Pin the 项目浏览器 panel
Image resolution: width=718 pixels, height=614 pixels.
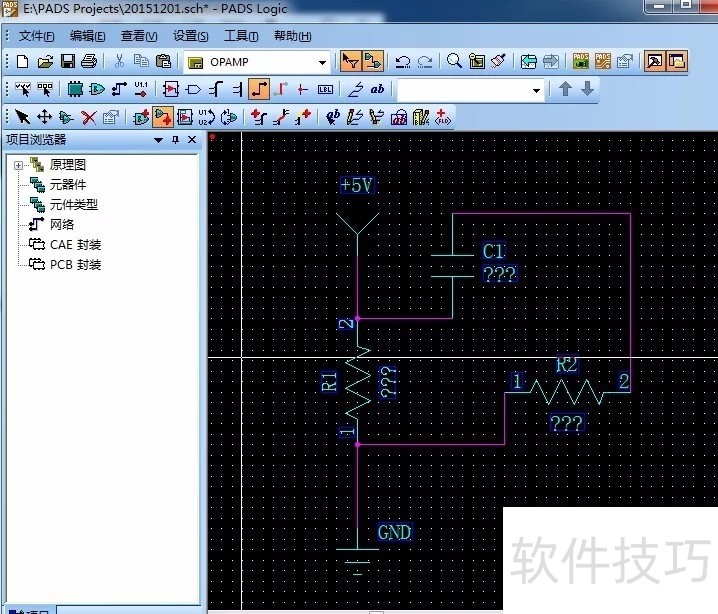coord(175,140)
